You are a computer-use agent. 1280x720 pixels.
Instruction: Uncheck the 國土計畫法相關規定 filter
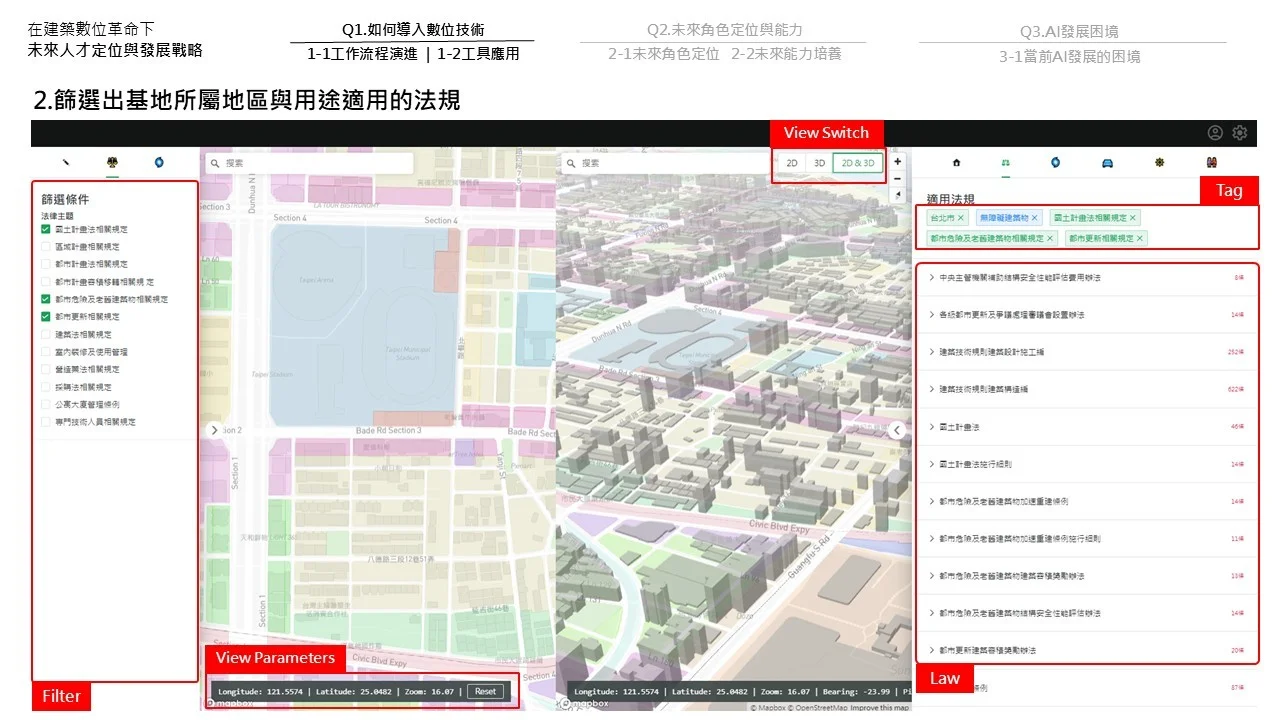coord(44,227)
